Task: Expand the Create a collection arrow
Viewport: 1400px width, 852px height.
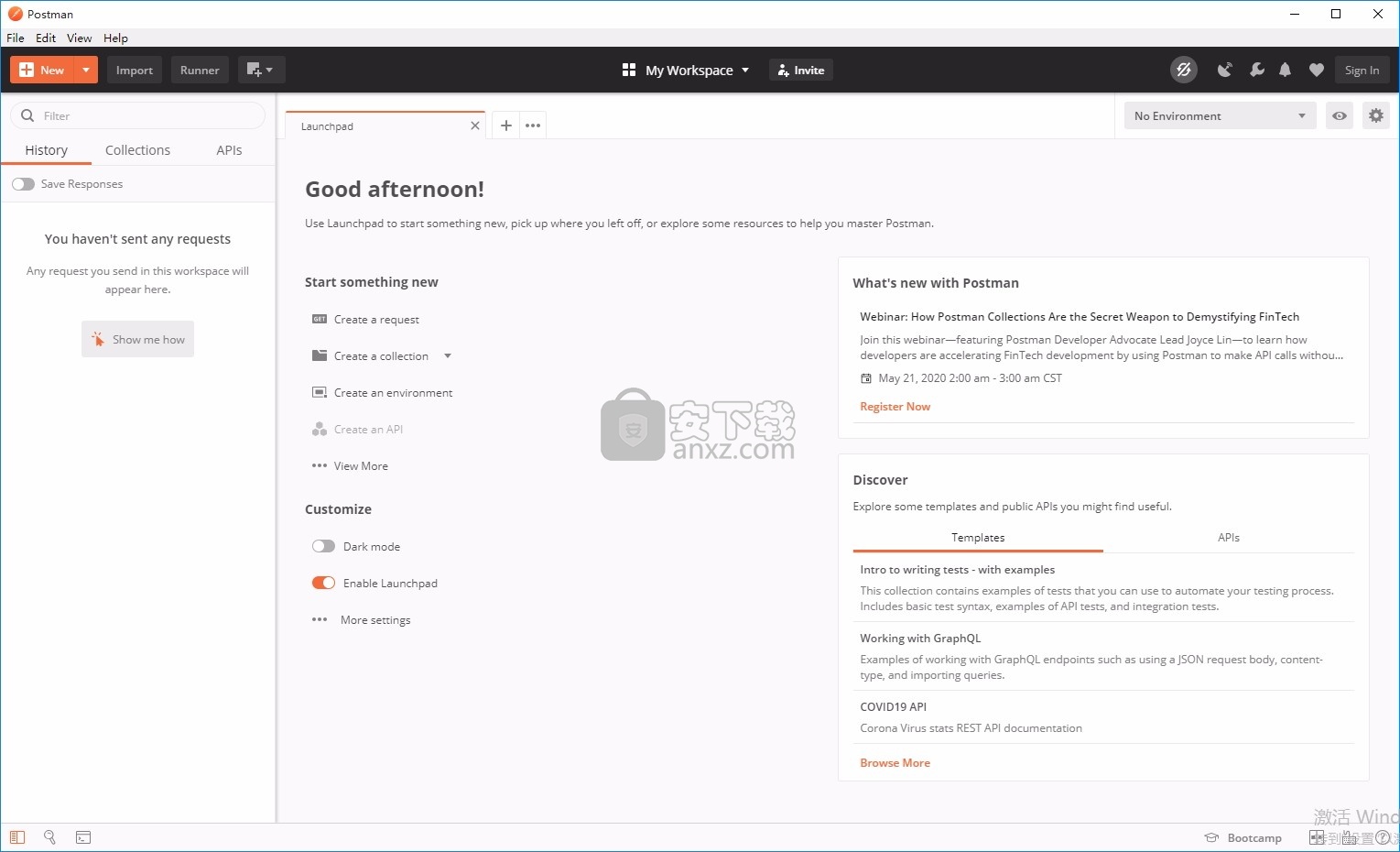Action: pos(448,356)
